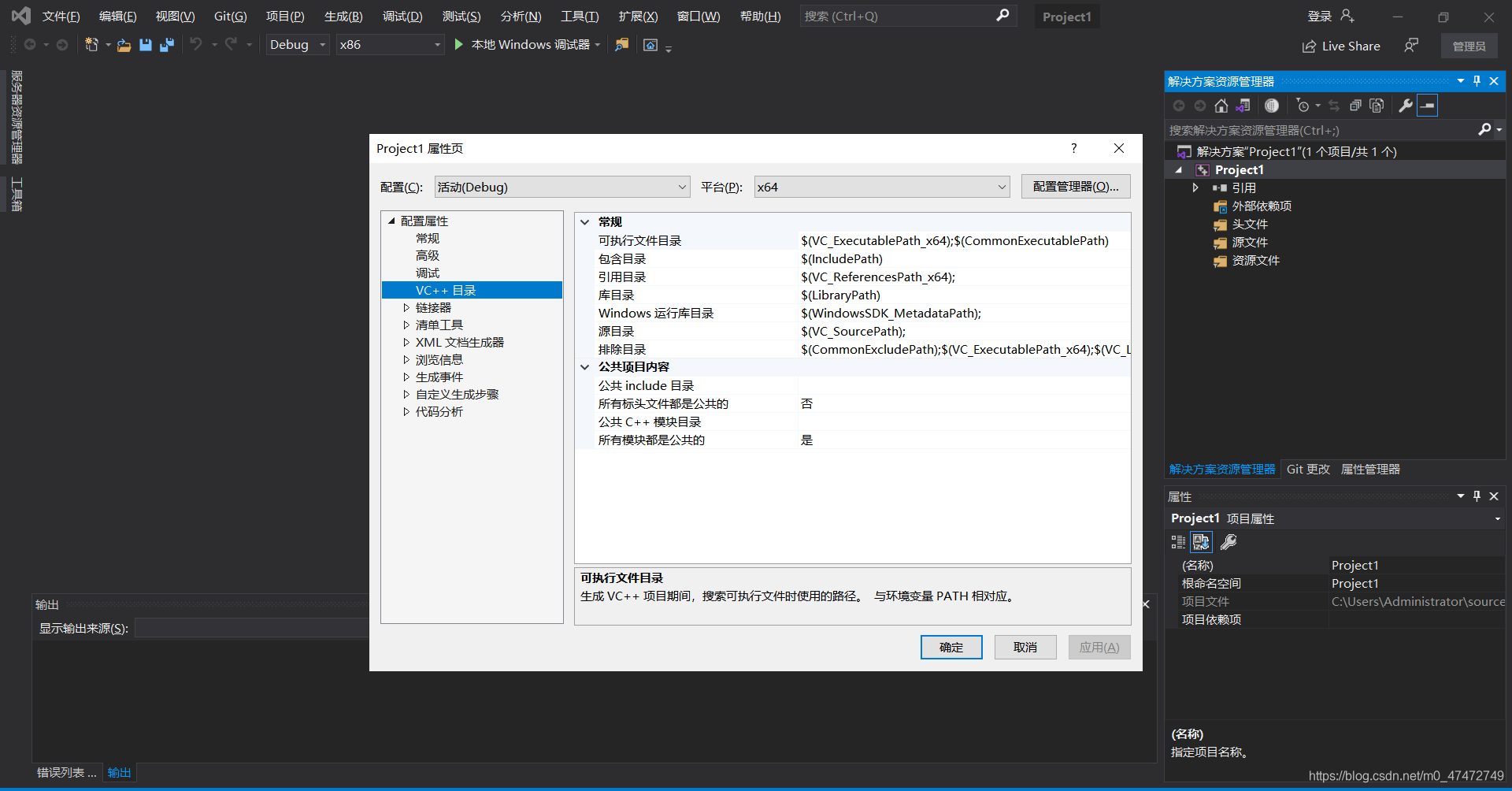Expand the 清单工具 tree node
Screen dimensions: 1512x791
point(406,325)
